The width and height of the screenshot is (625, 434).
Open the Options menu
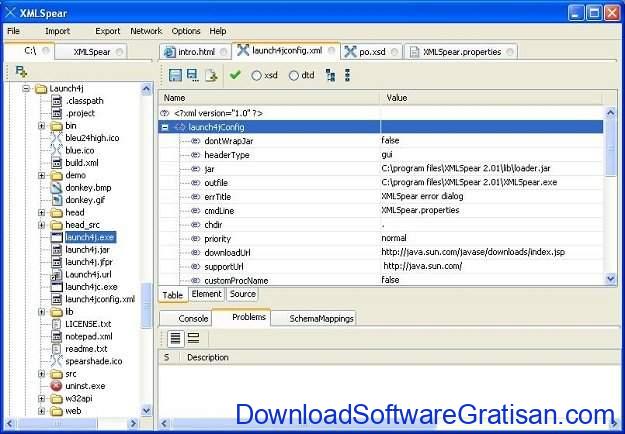(x=186, y=31)
